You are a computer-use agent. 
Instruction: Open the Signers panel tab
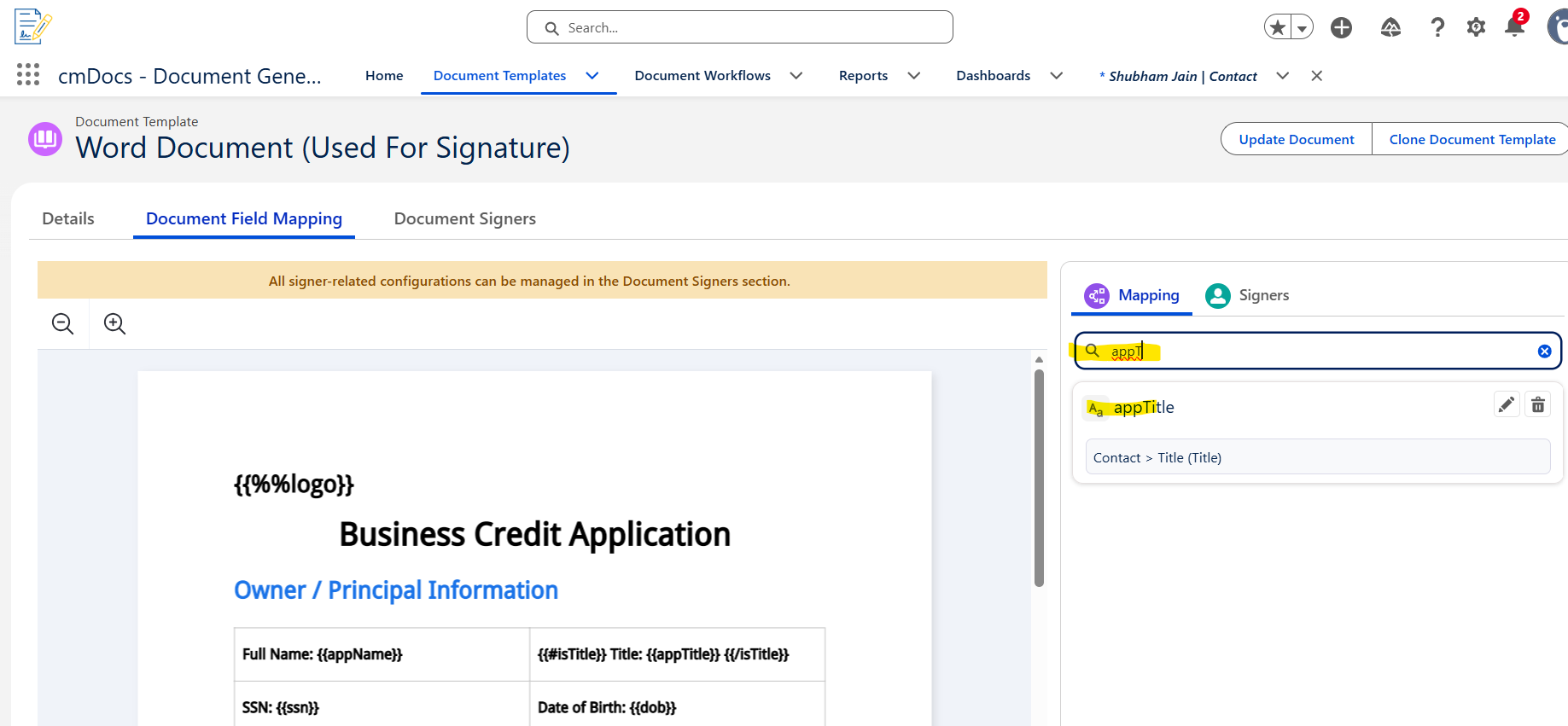1247,295
